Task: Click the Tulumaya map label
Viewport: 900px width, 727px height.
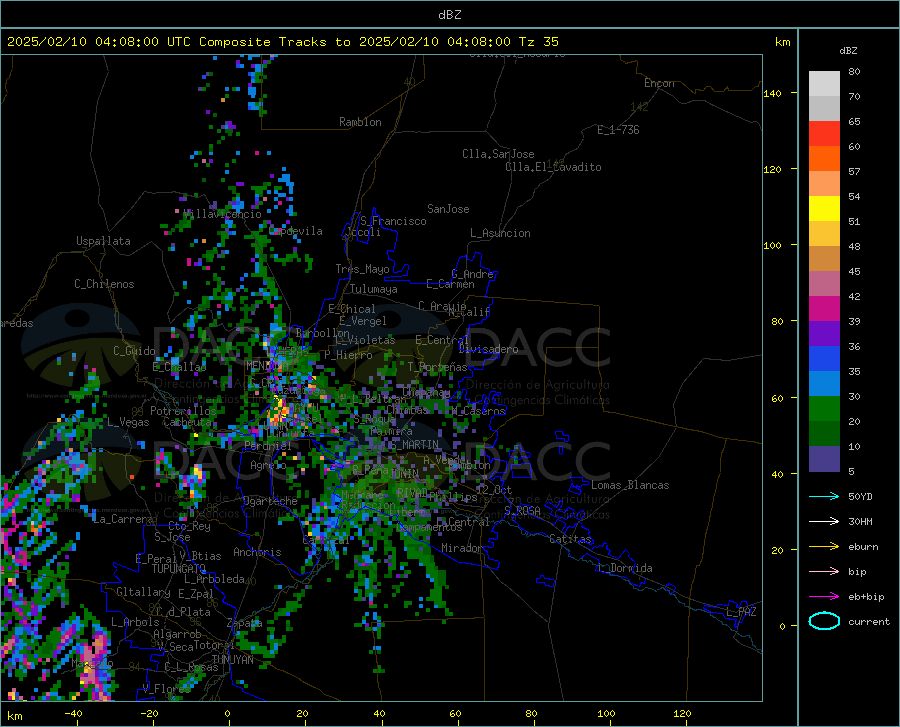Action: [374, 289]
